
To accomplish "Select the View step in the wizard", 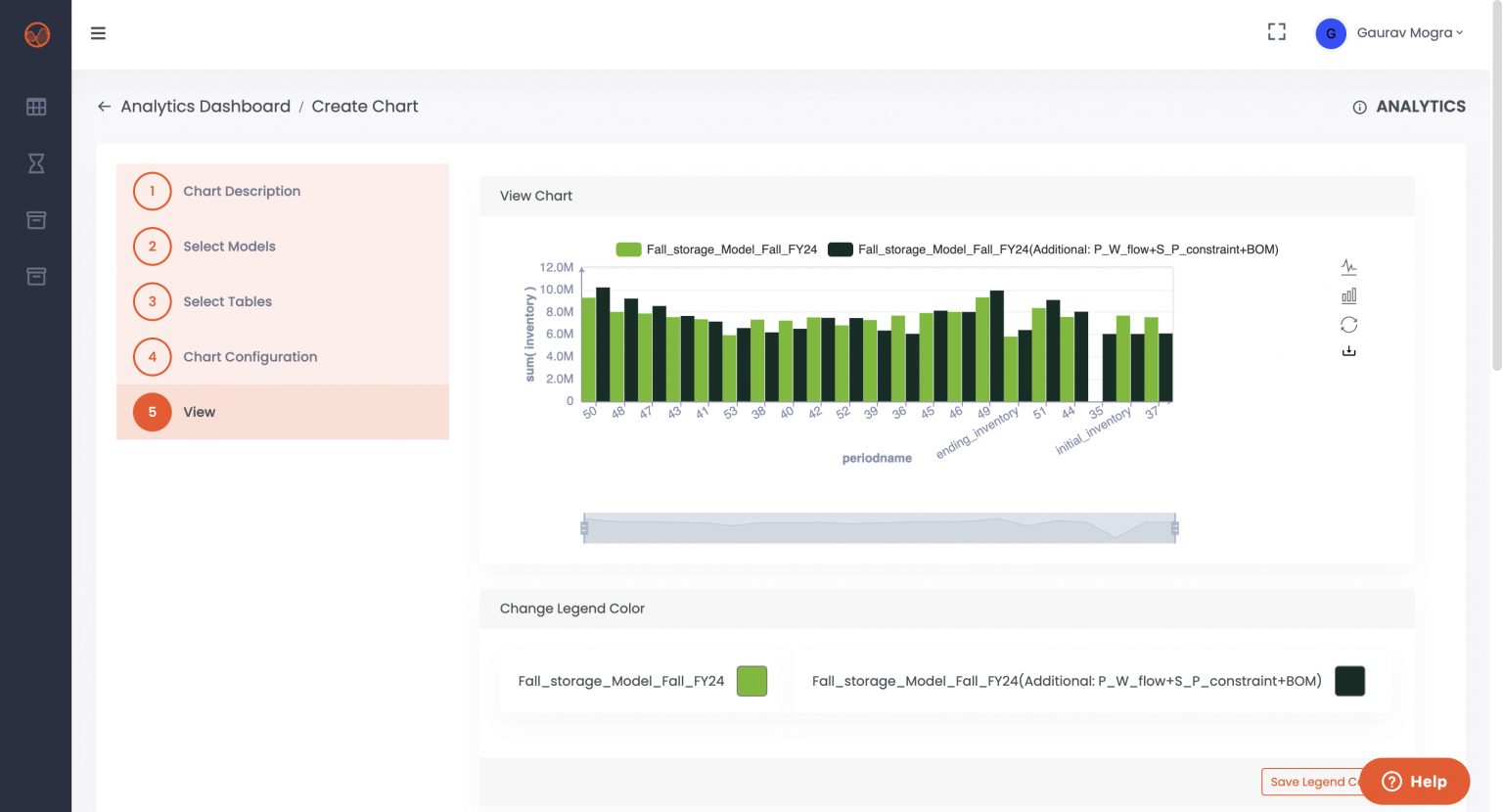I will point(200,412).
